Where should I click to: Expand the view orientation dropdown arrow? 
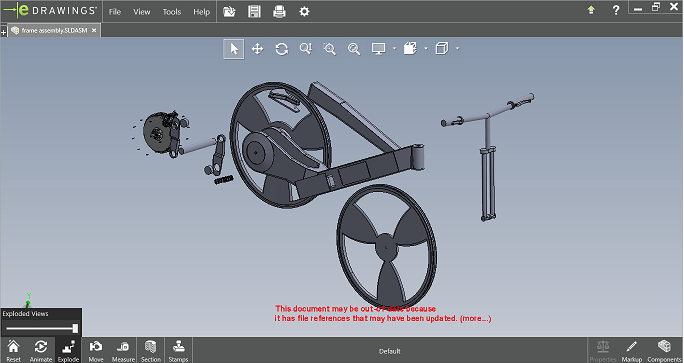(x=458, y=48)
